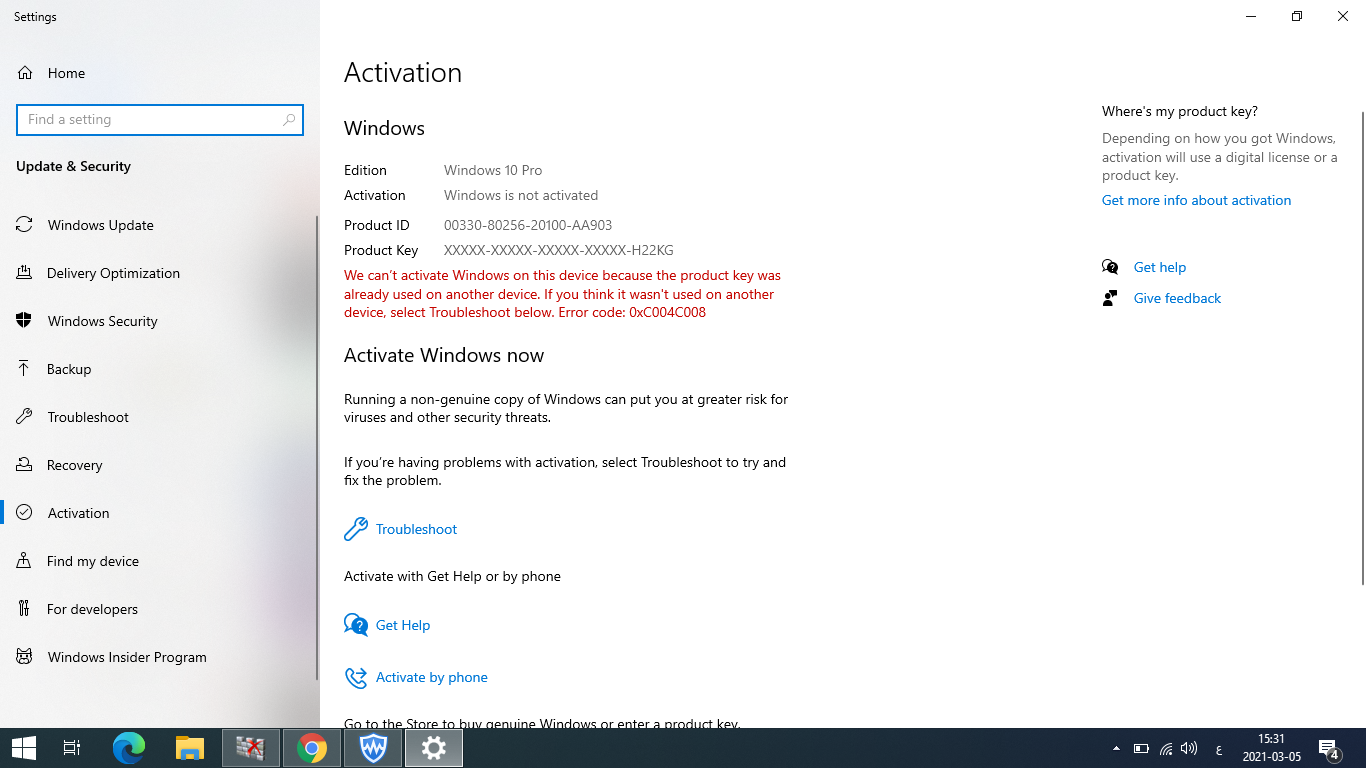Click the taskbar clock showing 15:31
The height and width of the screenshot is (768, 1366).
1271,748
